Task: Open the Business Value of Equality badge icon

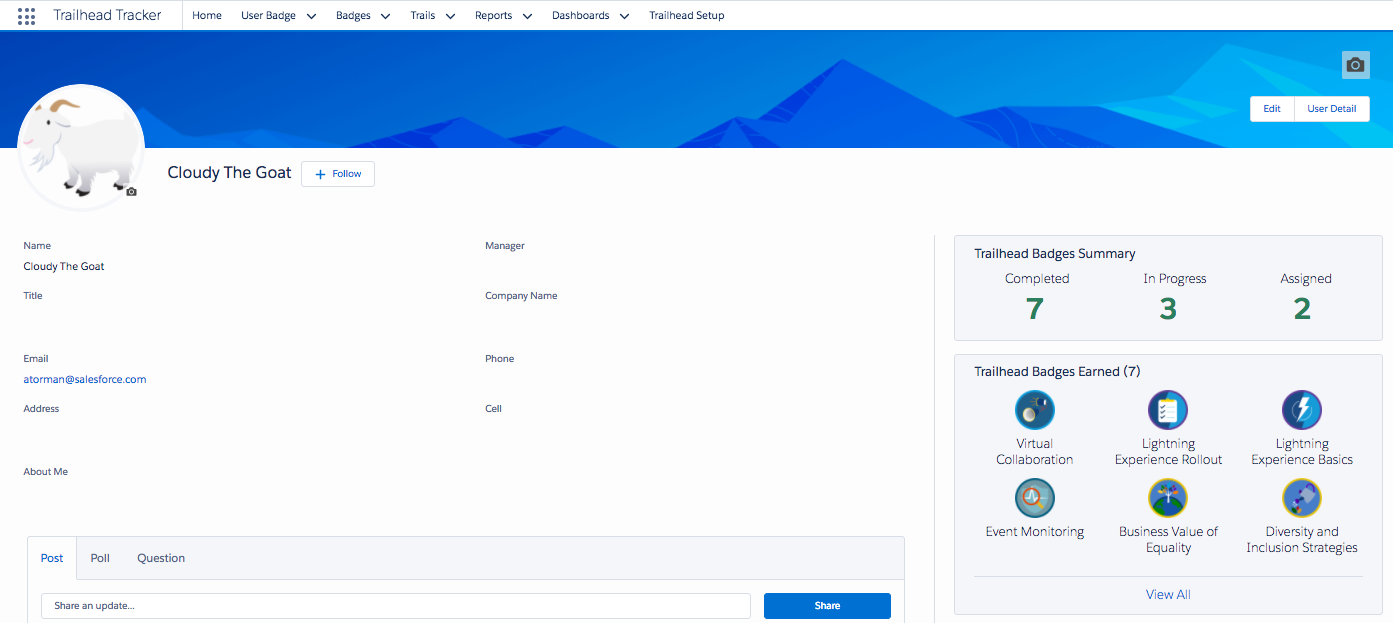Action: click(x=1168, y=498)
